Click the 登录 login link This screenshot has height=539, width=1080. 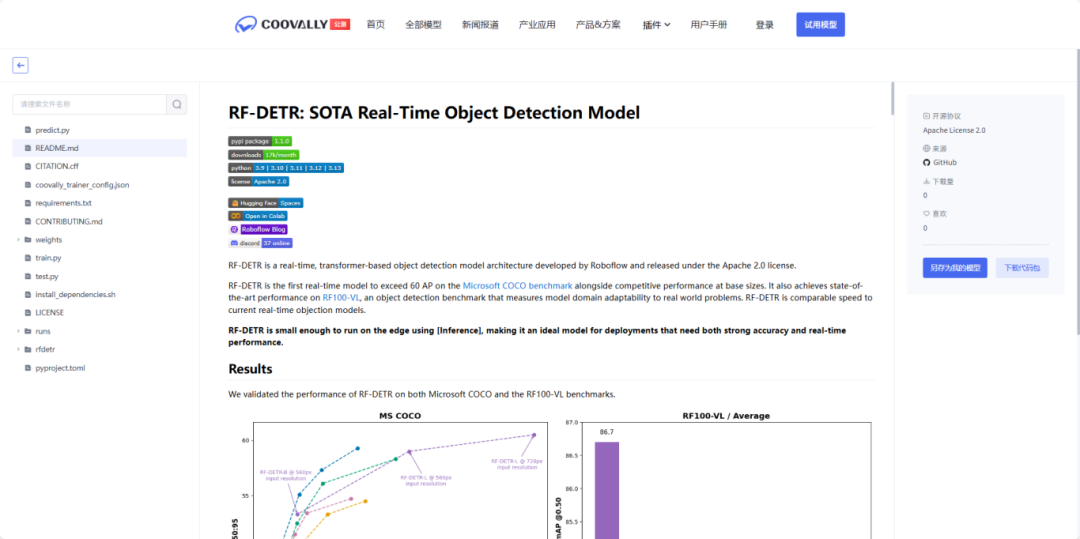click(x=765, y=25)
